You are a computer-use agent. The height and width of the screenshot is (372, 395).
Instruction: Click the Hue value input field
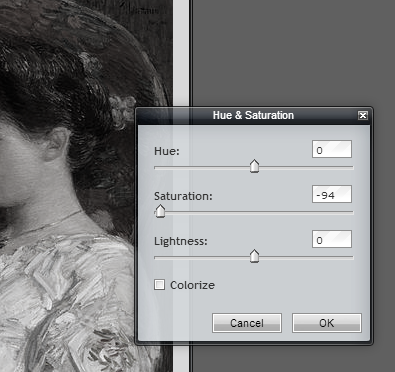[332, 149]
